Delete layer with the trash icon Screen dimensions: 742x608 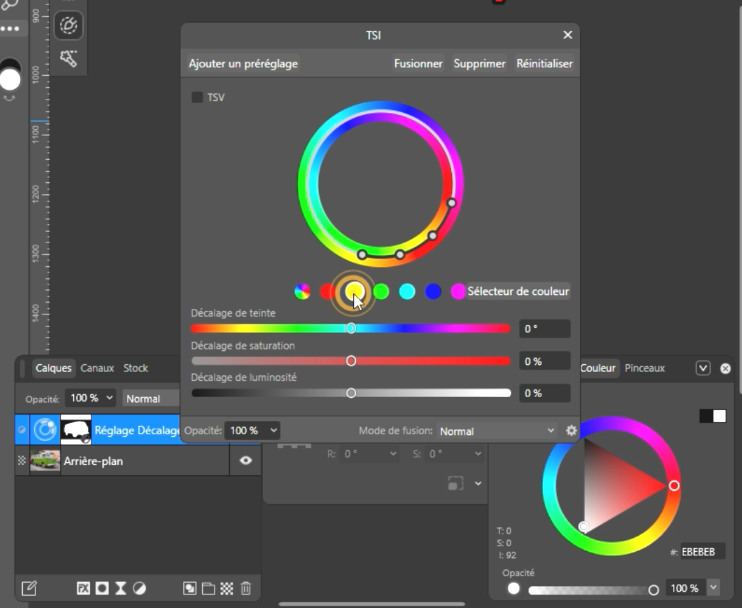click(246, 588)
